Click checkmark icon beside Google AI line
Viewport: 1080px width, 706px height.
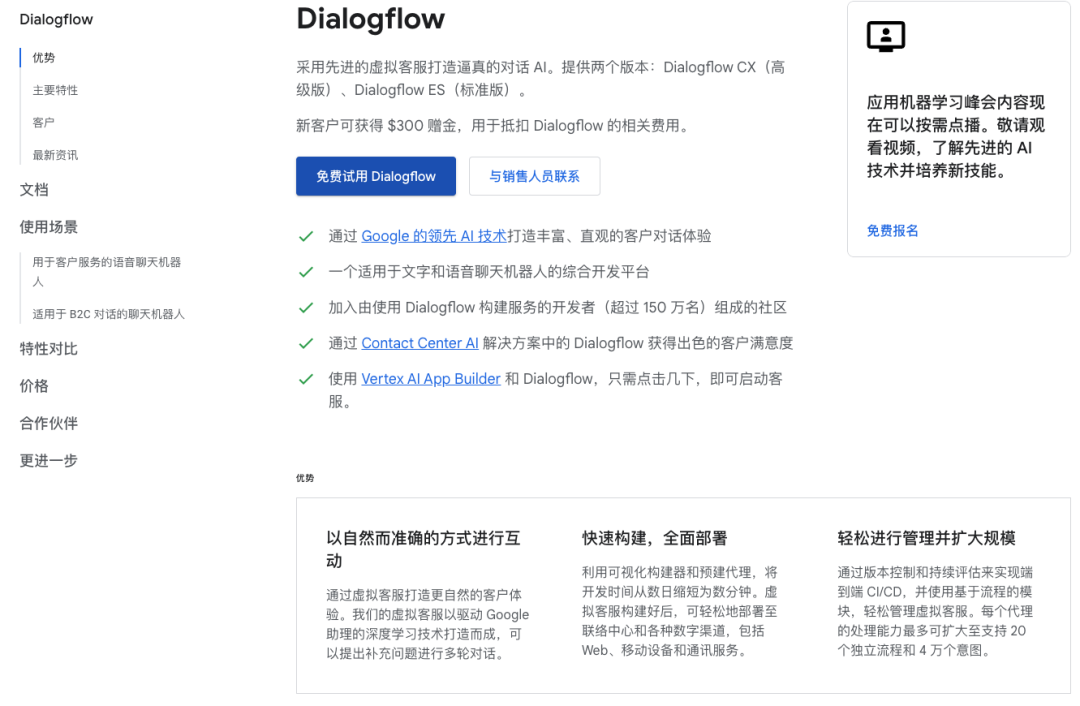(306, 237)
